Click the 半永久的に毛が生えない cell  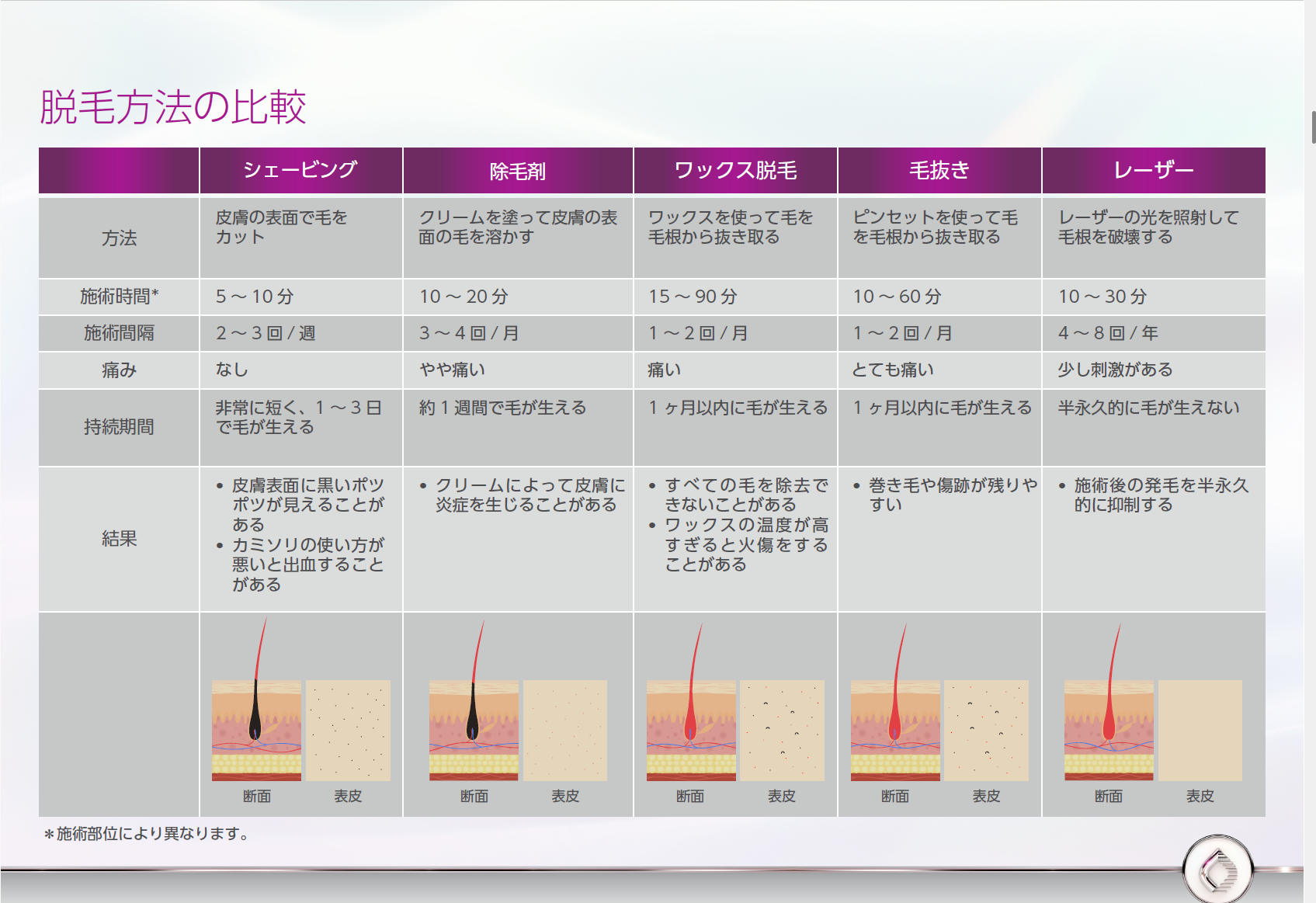pos(1148,408)
